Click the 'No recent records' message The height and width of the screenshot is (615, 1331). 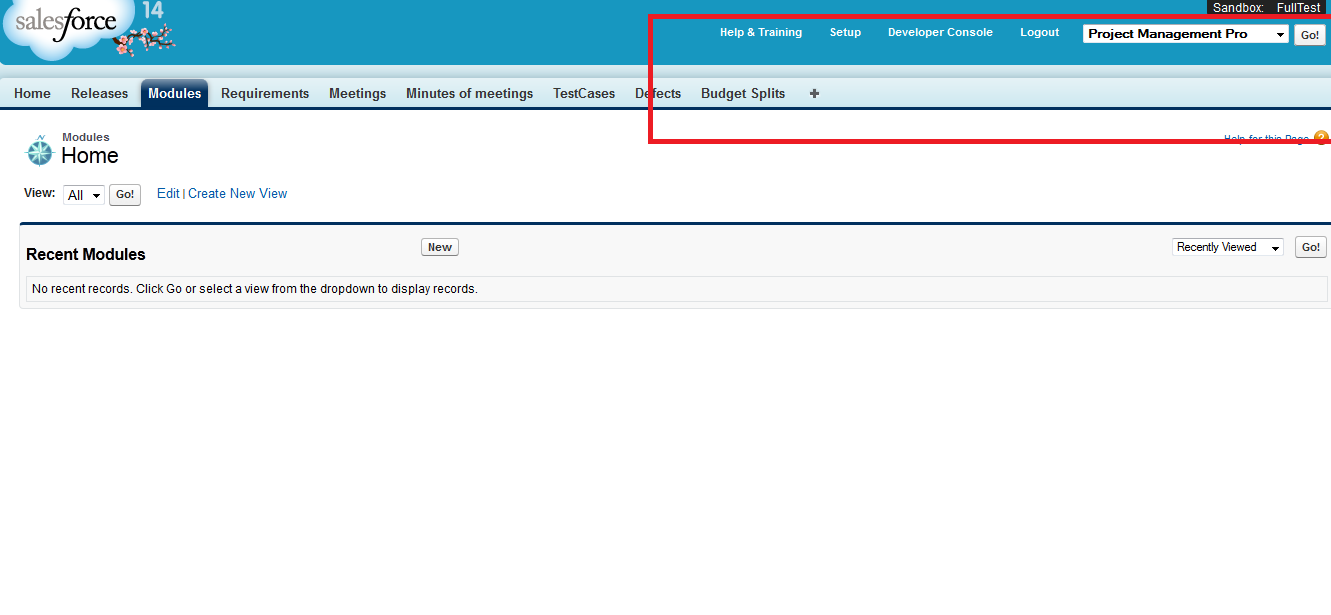pos(255,289)
